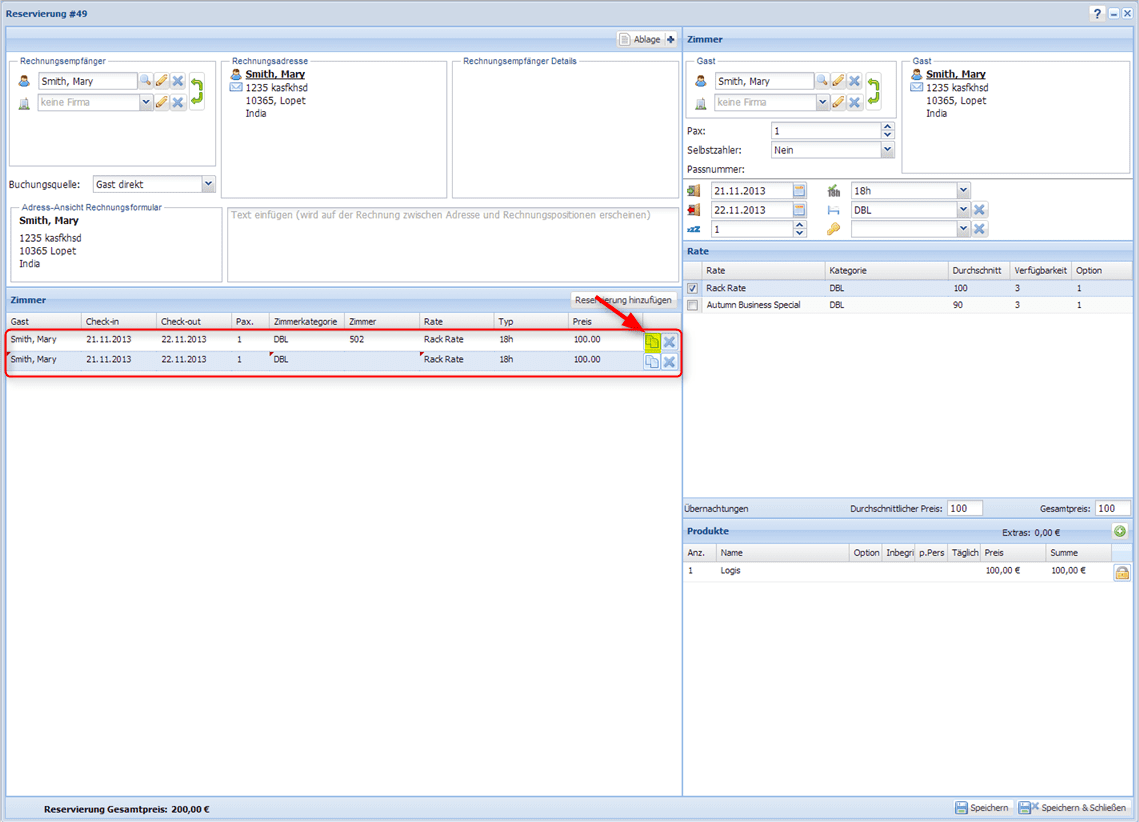Sort rooms by the Check-in column header
Screen dimensions: 1139x822
[x=119, y=322]
